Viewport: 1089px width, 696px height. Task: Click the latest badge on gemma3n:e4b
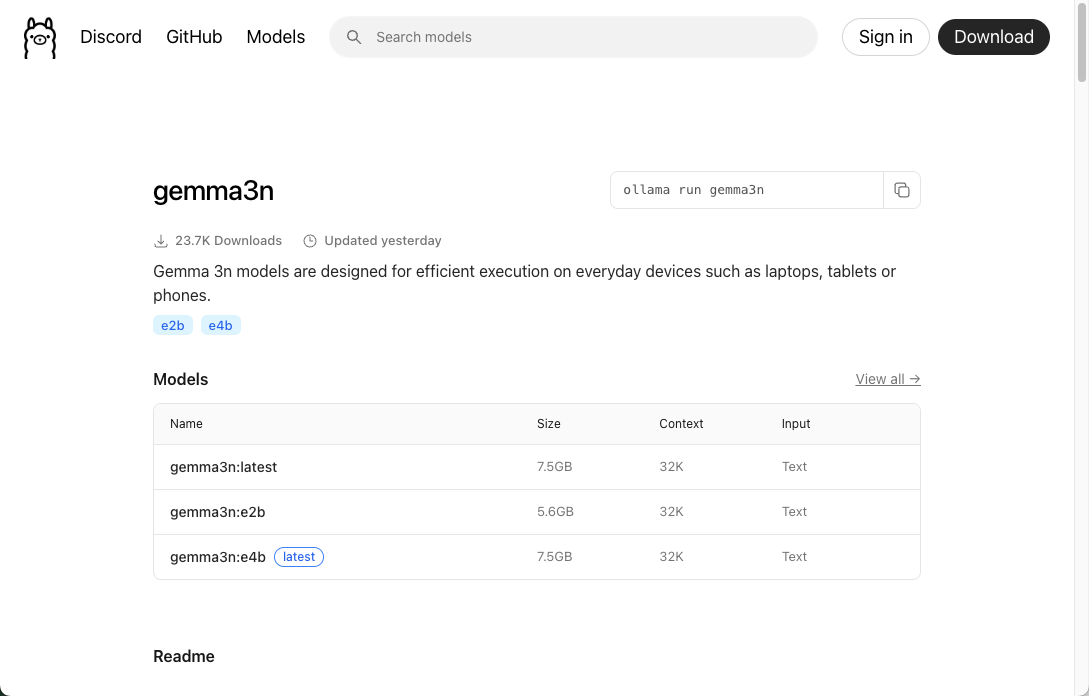click(299, 557)
